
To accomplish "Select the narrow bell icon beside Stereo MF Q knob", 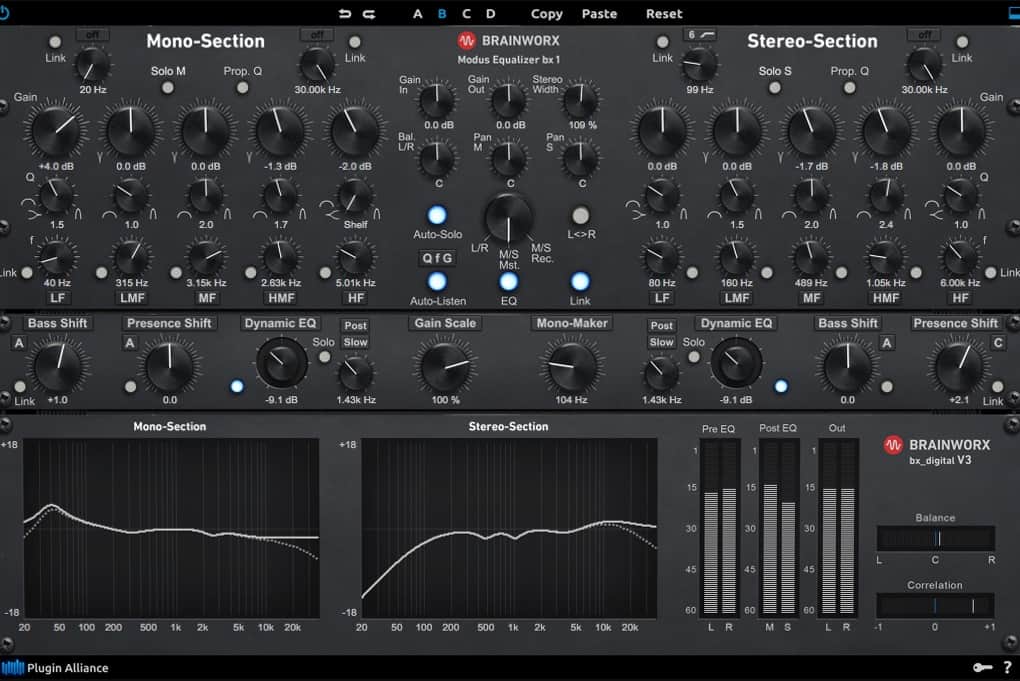I will (x=833, y=214).
